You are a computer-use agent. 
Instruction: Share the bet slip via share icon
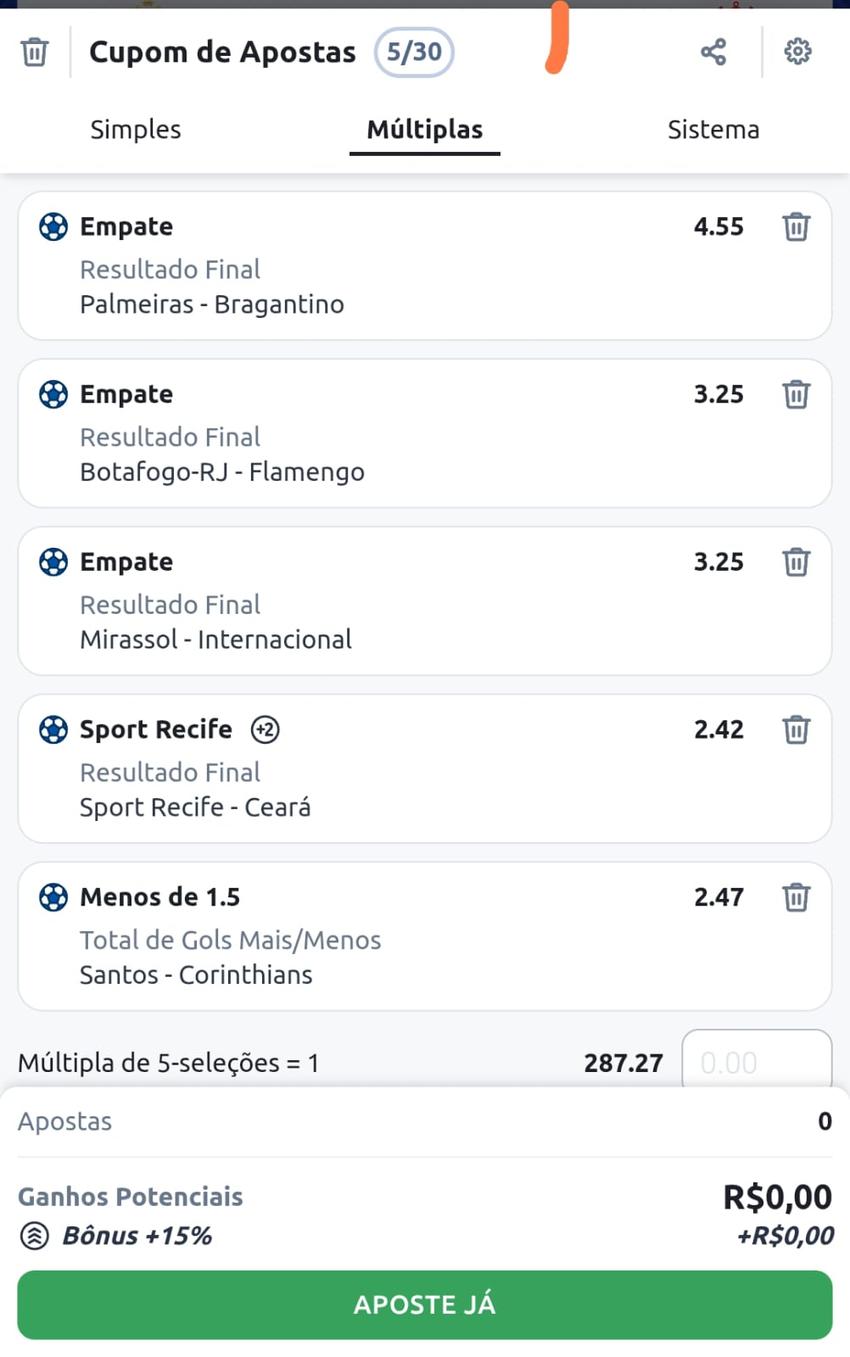(713, 52)
